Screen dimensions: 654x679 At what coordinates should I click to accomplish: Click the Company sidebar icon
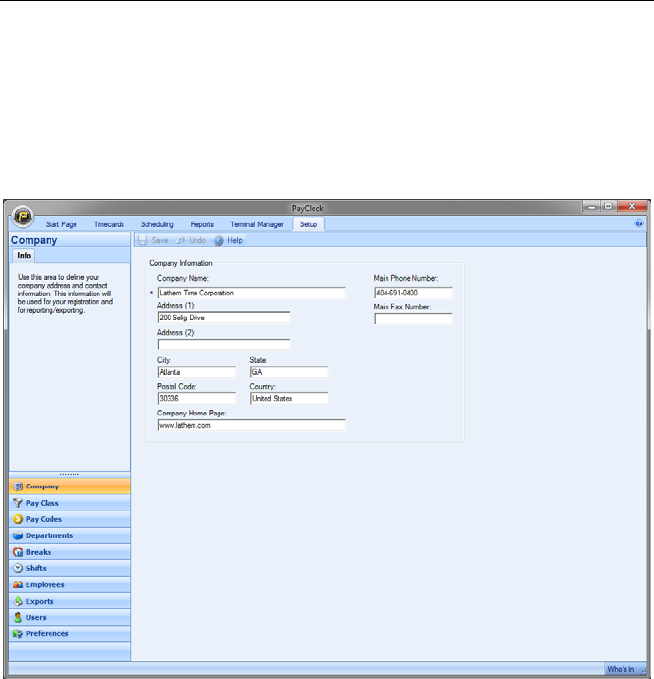click(x=18, y=486)
